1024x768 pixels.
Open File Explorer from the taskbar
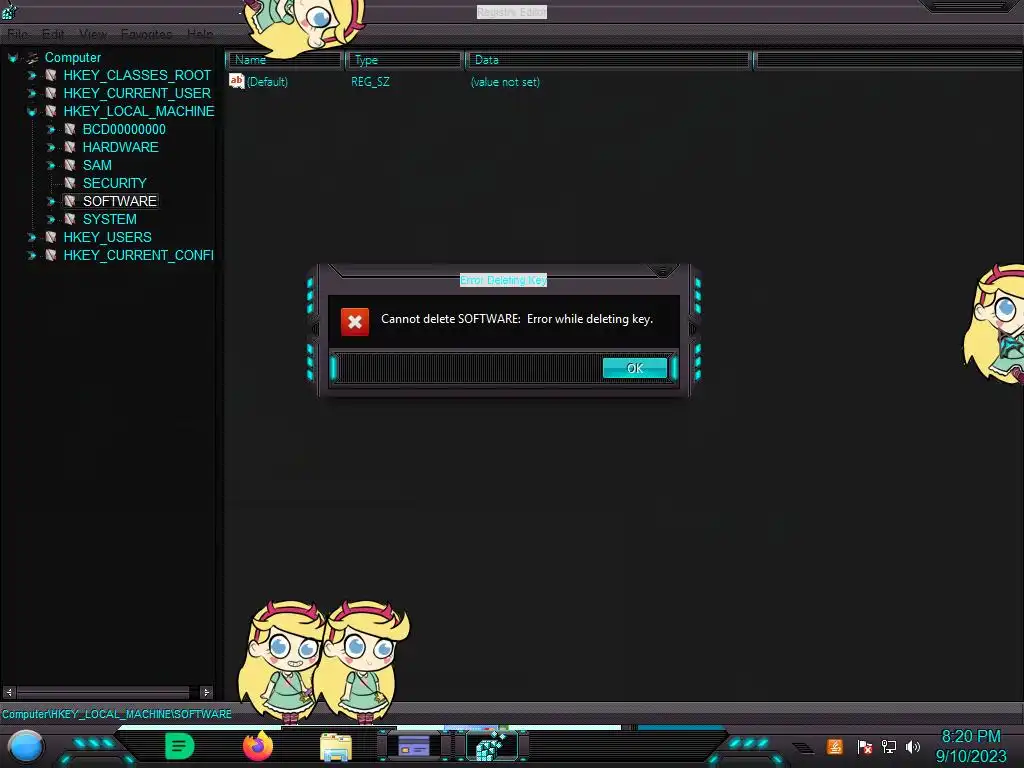336,747
